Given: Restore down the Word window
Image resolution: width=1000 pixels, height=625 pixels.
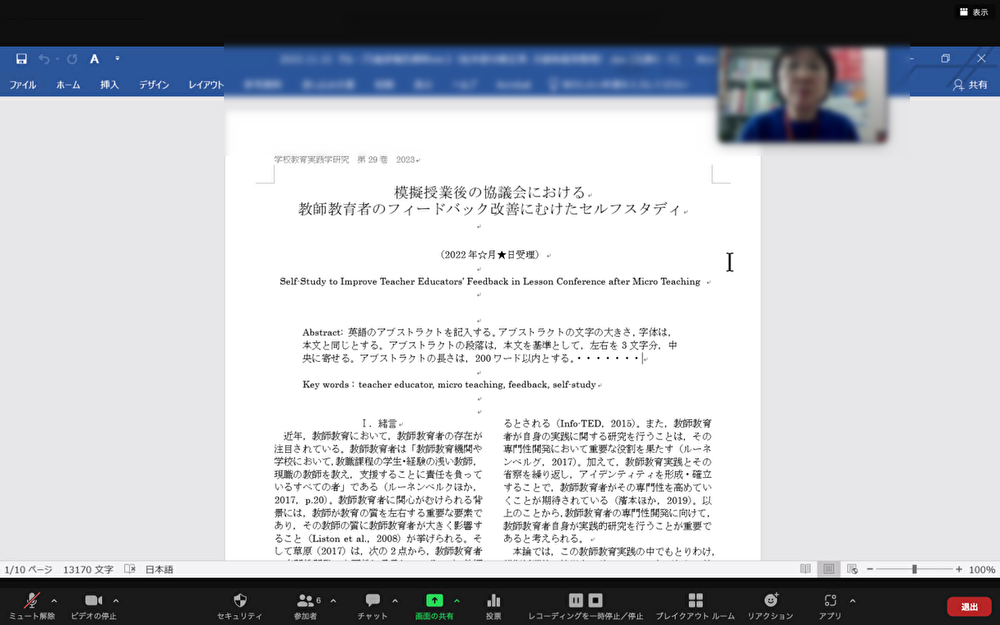Looking at the screenshot, I should coord(945,58).
